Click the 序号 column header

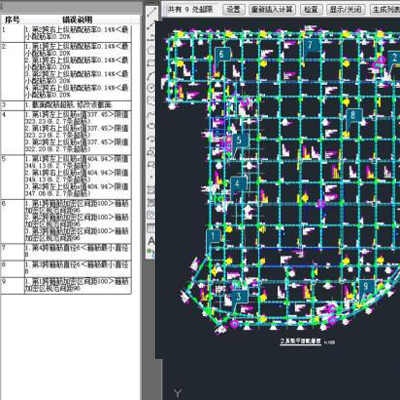pos(12,20)
